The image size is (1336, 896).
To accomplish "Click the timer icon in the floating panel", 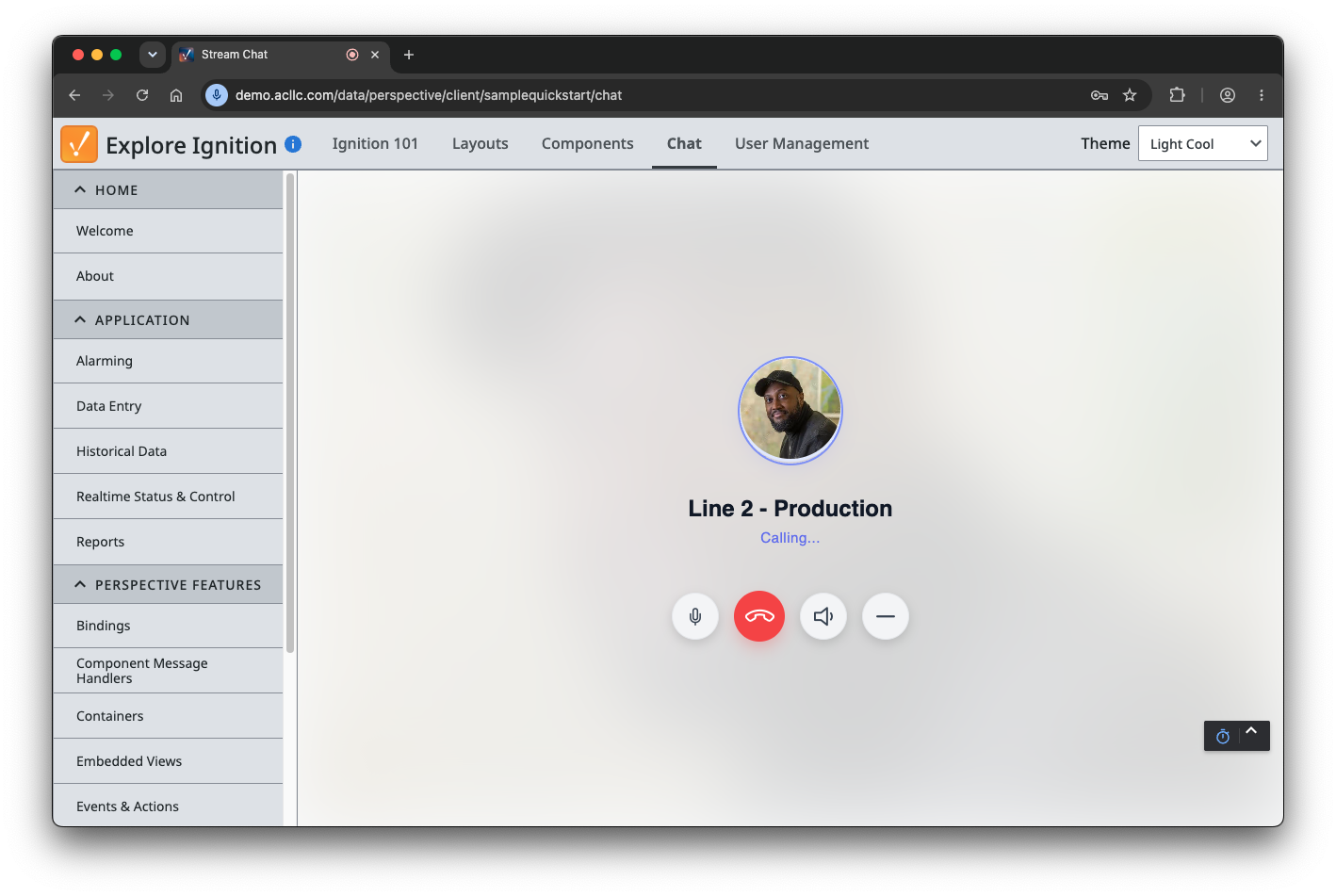I will point(1222,737).
